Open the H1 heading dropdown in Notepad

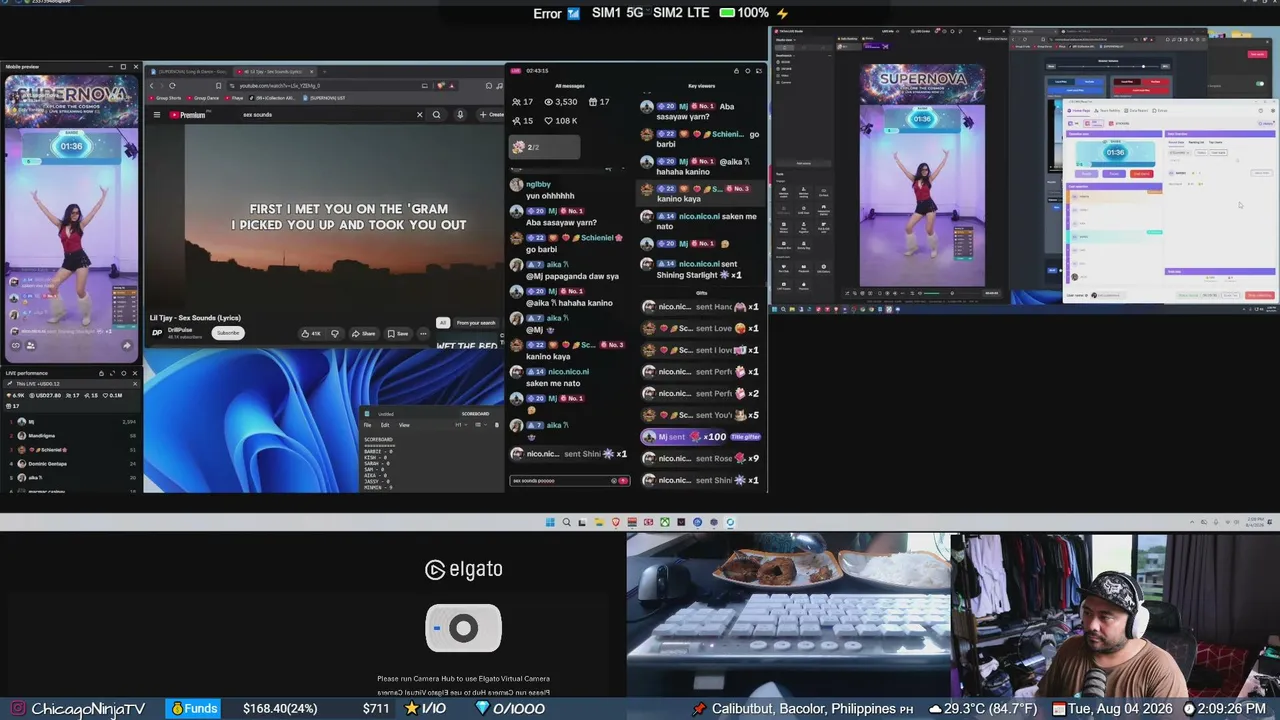click(460, 425)
